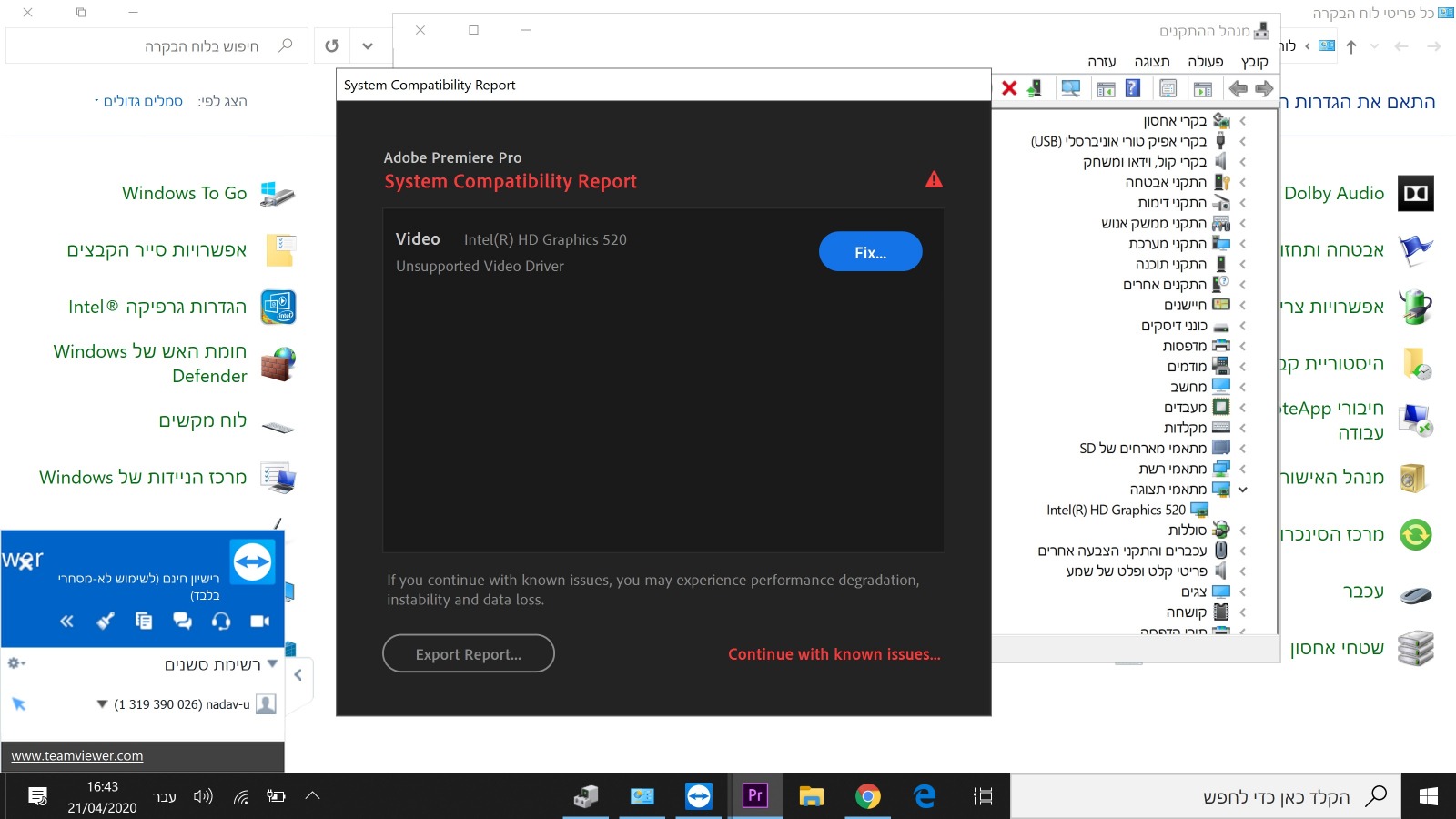This screenshot has width=1456, height=819.
Task: Open the TeamViewer gear settings menu
Action: (x=15, y=663)
